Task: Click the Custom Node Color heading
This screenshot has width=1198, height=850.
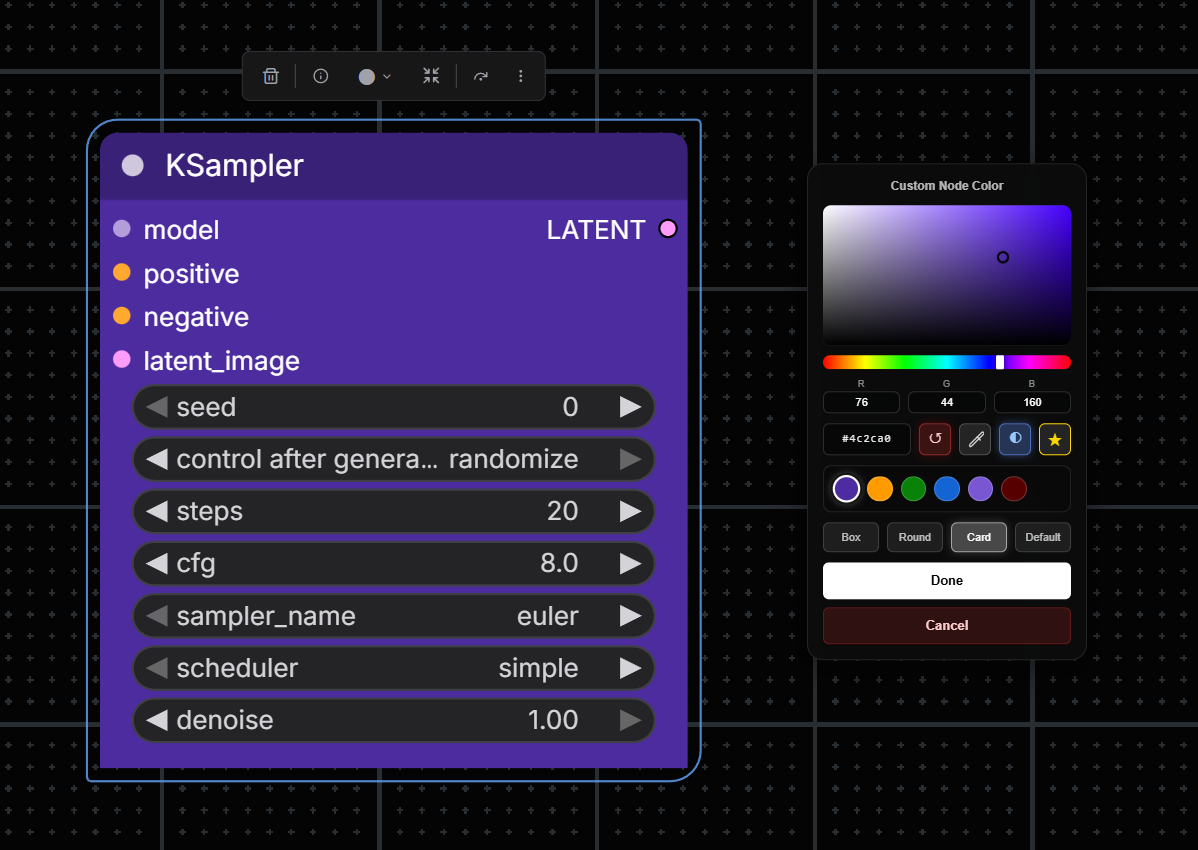Action: tap(947, 186)
